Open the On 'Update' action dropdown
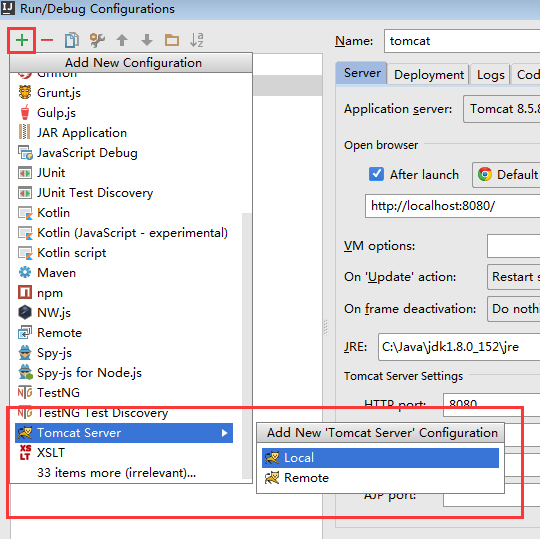The height and width of the screenshot is (539, 540). point(513,277)
